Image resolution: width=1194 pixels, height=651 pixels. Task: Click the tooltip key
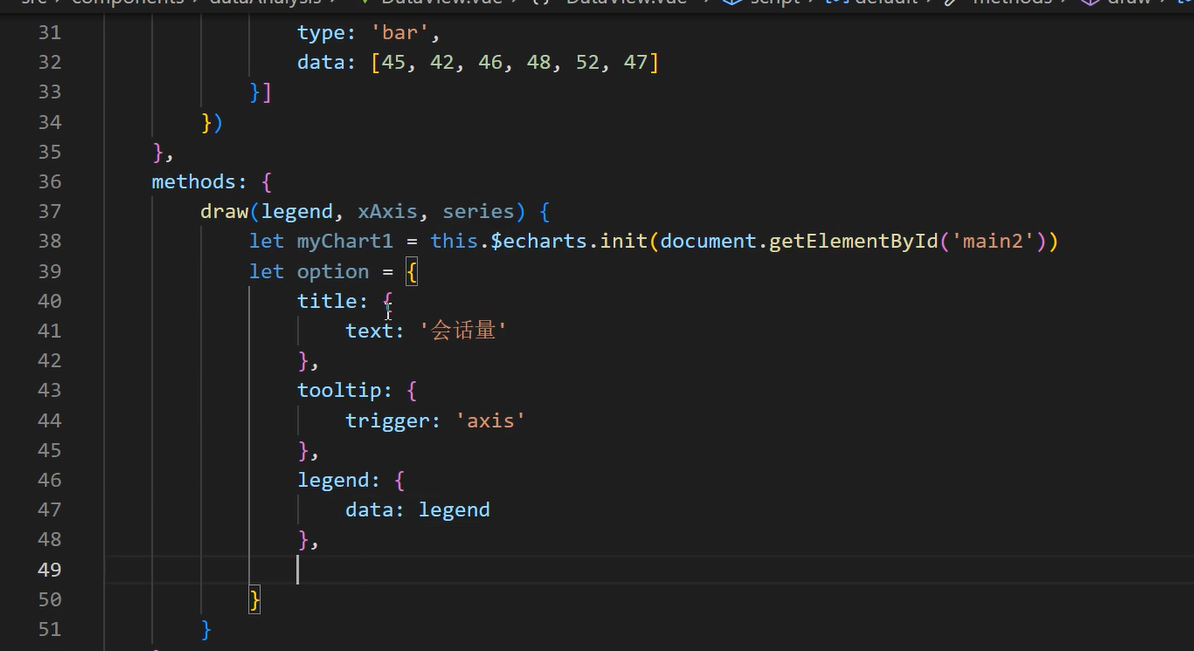339,391
